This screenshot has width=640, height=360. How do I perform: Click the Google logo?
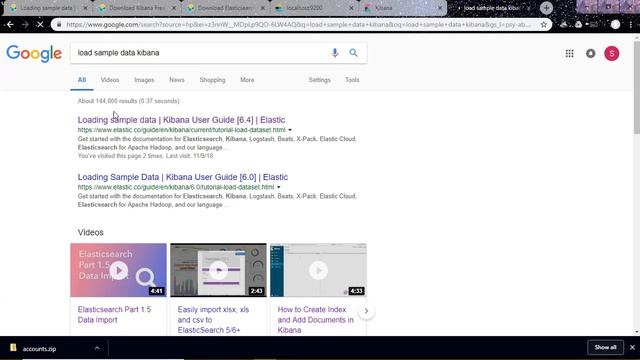coord(34,53)
